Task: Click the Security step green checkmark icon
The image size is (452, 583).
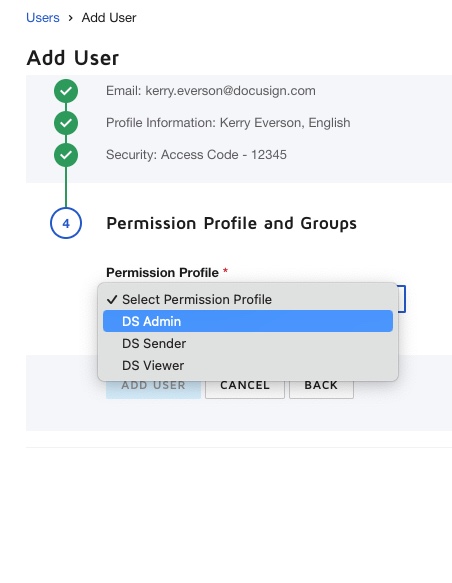Action: (66, 155)
